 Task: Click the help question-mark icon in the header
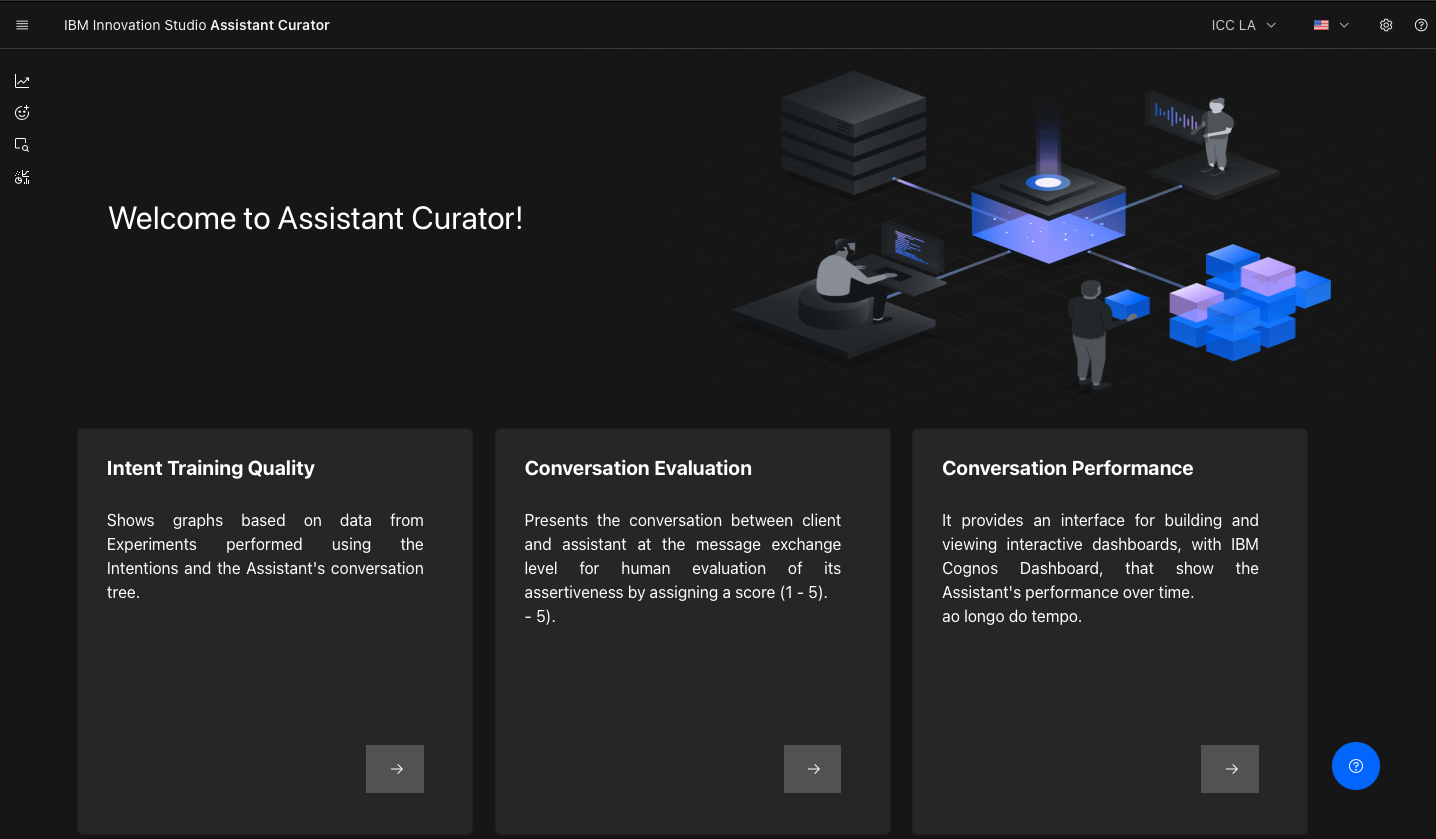(1421, 25)
